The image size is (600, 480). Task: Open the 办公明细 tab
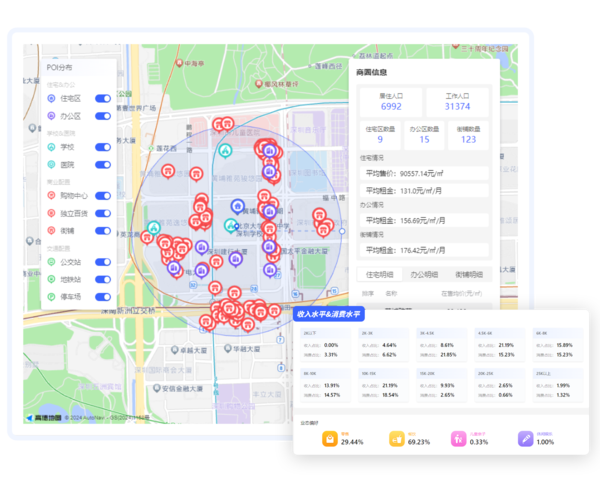[424, 274]
